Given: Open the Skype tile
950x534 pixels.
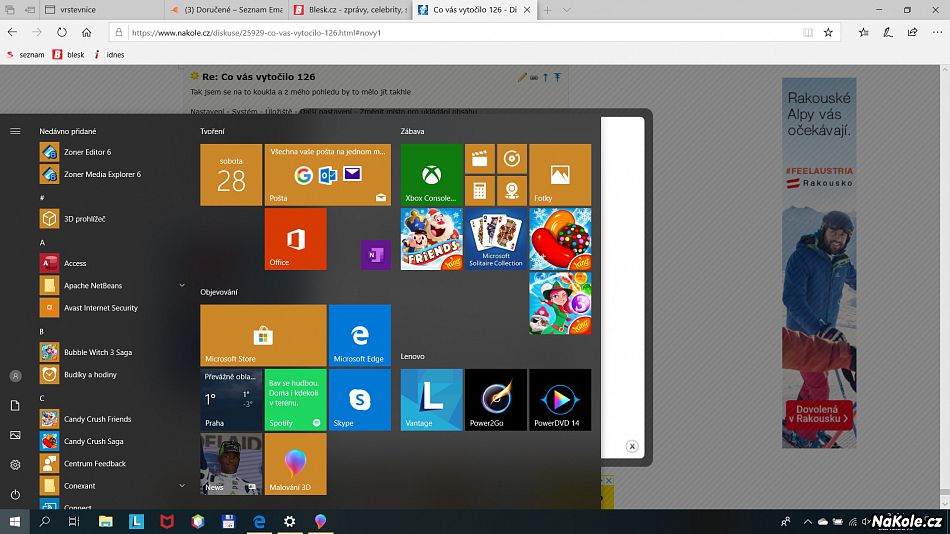Looking at the screenshot, I should pos(359,399).
